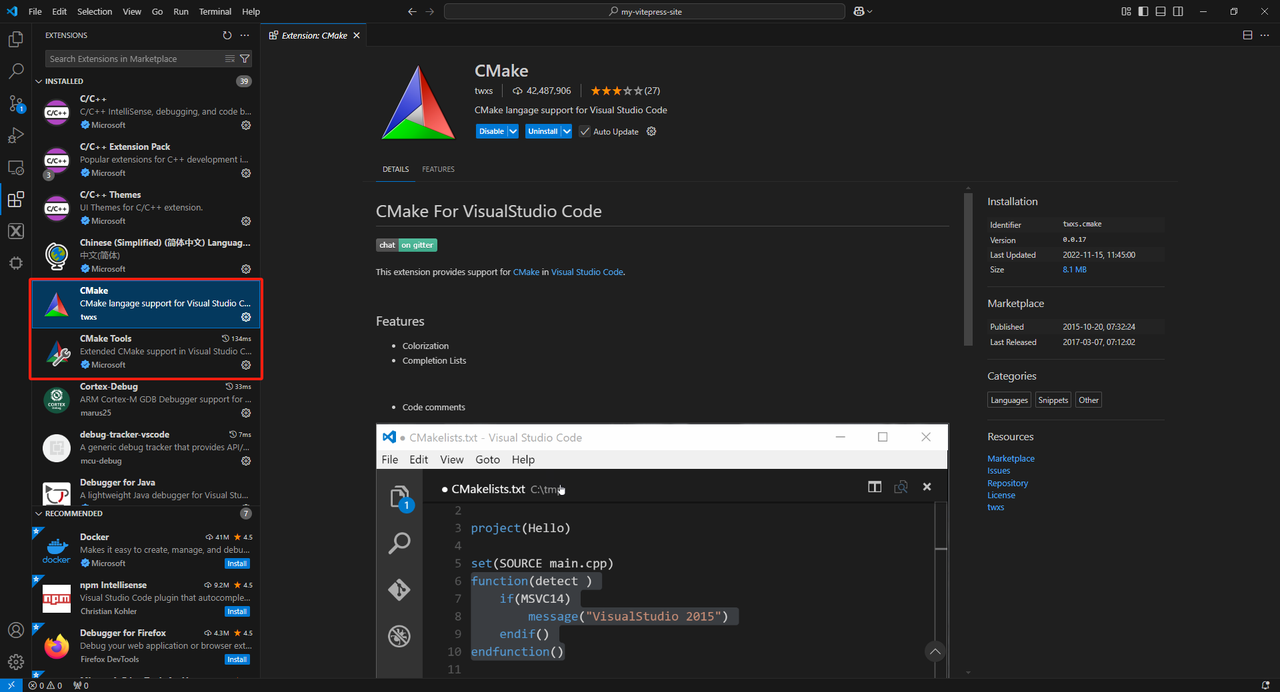Open the Disable button dropdown arrow
This screenshot has width=1280, height=692.
tap(513, 131)
